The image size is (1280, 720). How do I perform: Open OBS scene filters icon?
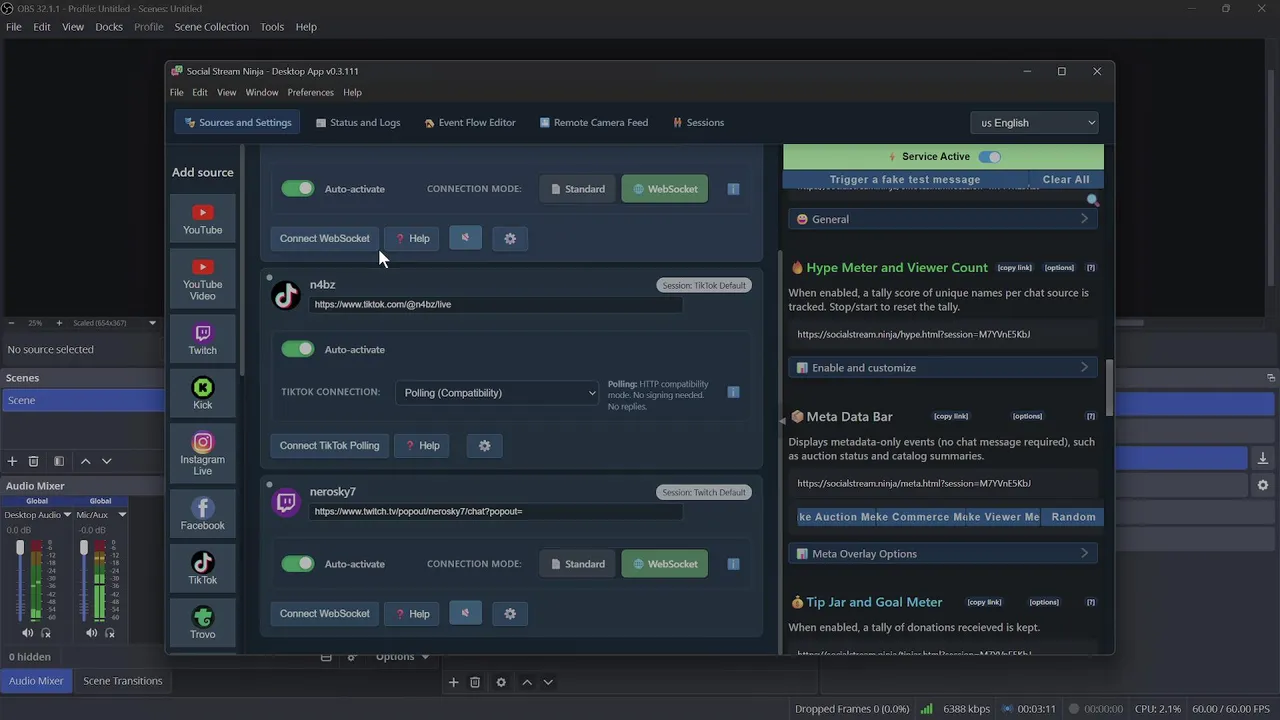pyautogui.click(x=59, y=461)
